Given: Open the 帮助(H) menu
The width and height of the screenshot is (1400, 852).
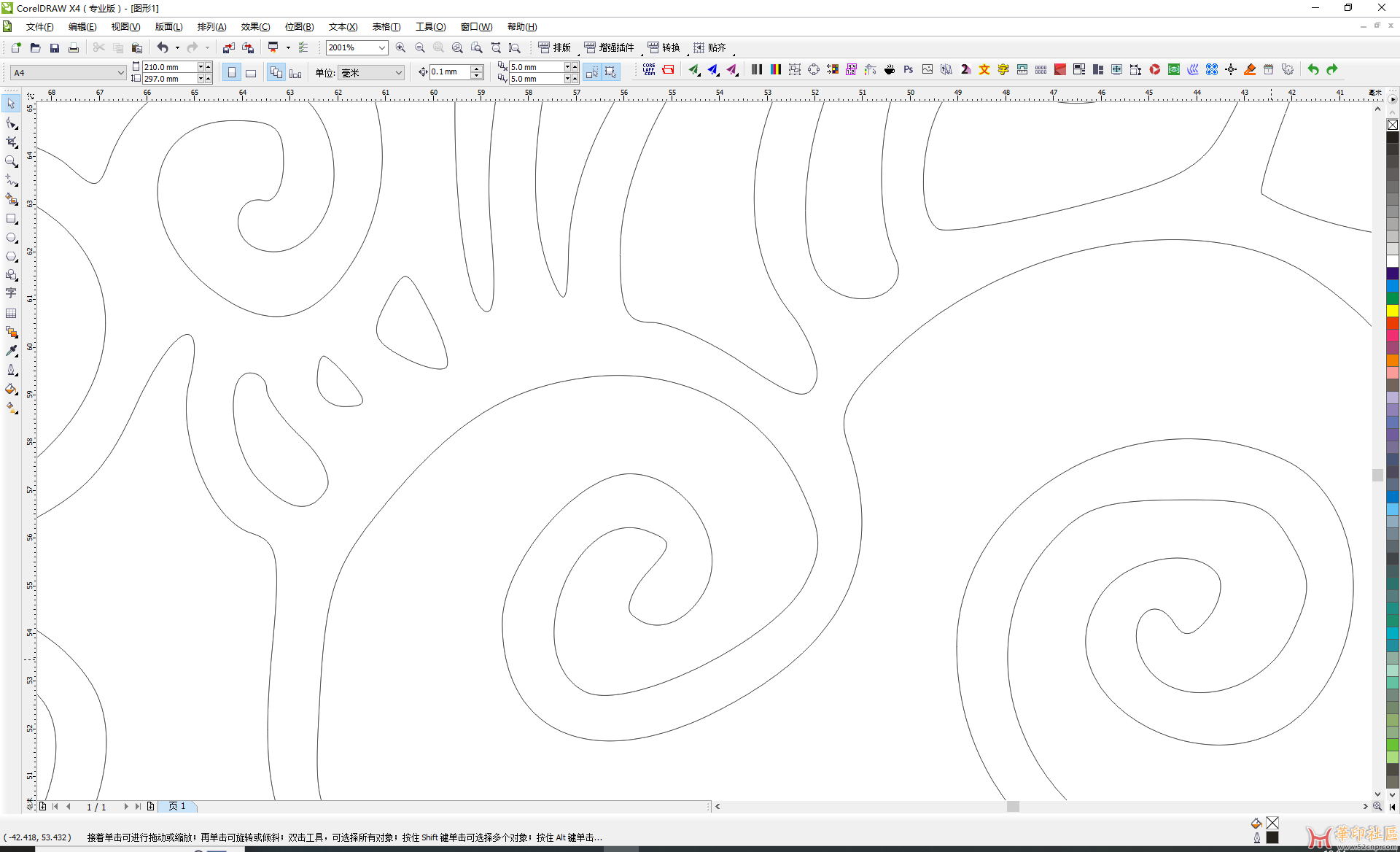Looking at the screenshot, I should point(522,27).
